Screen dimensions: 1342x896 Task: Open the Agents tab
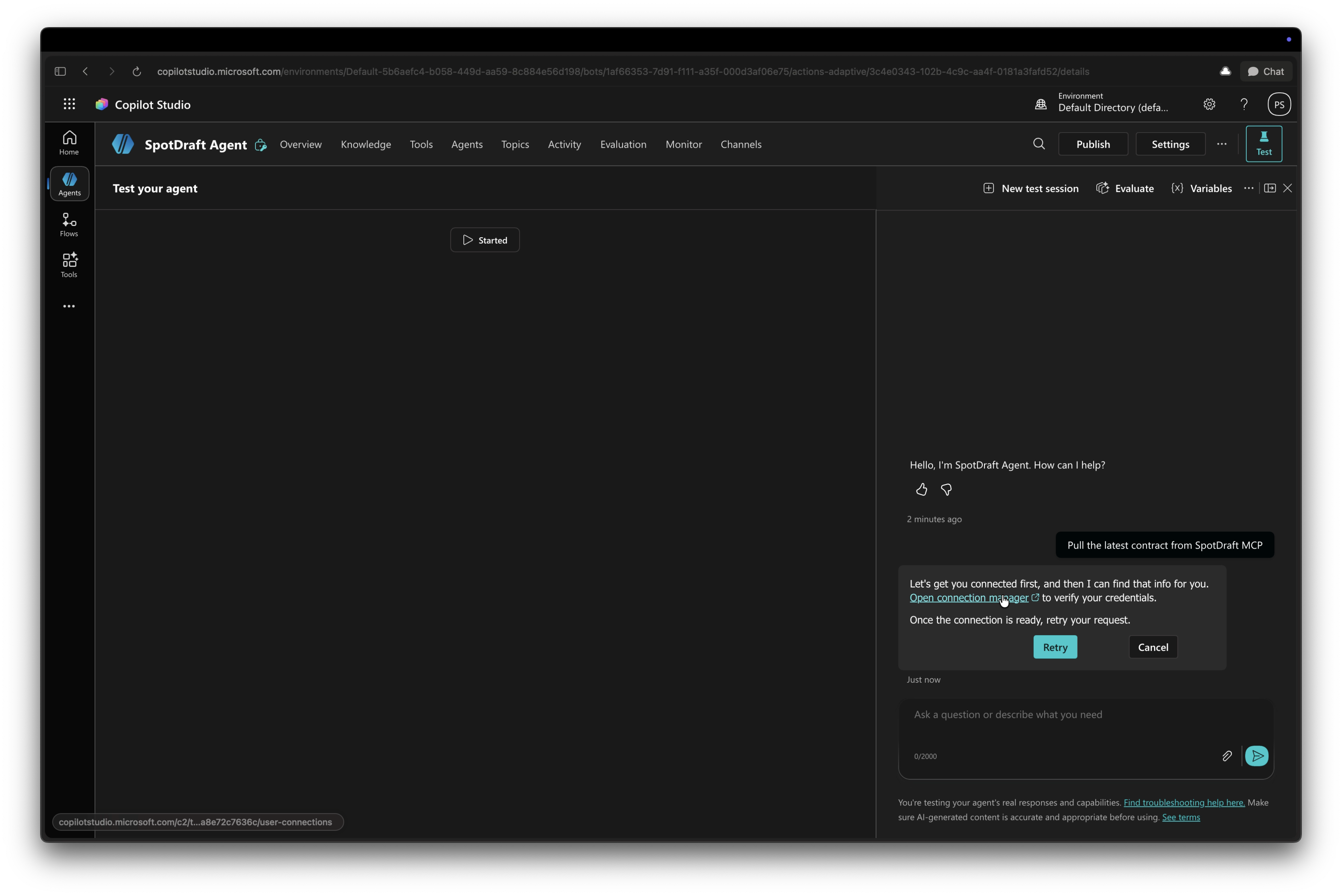pos(466,144)
